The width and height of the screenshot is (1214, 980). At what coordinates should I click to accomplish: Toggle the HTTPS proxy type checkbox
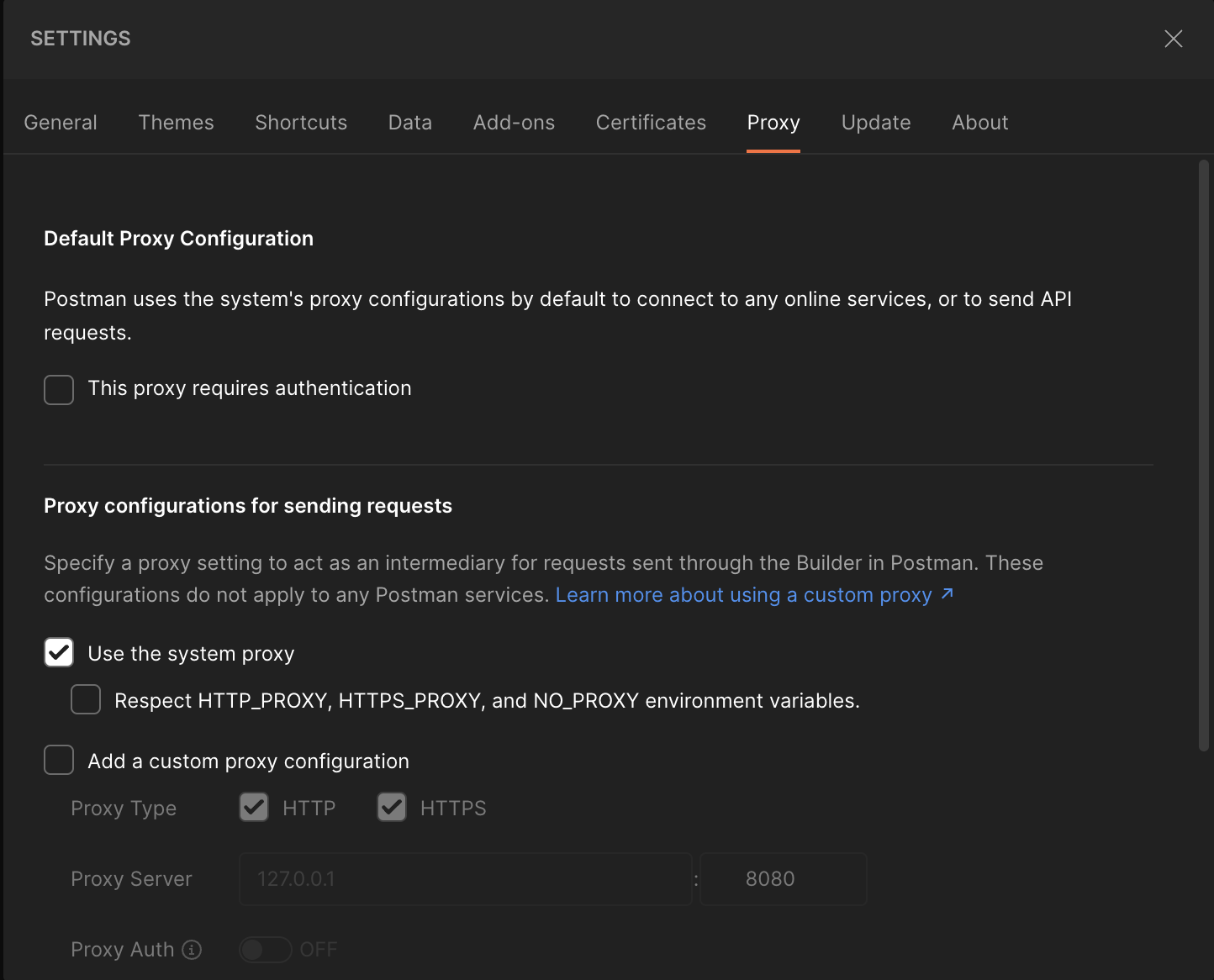(x=392, y=807)
